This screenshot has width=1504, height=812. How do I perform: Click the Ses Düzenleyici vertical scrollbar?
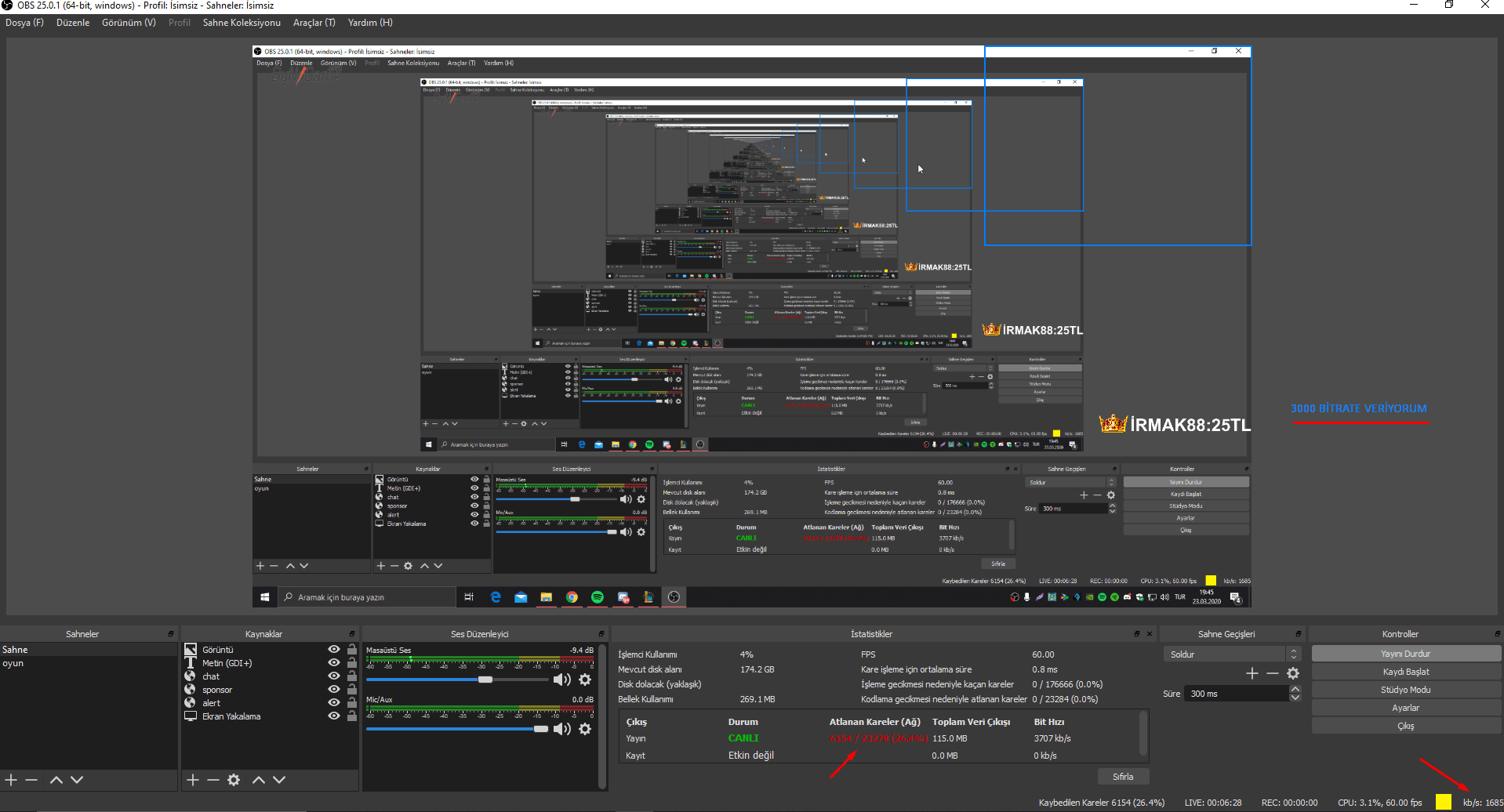pos(602,716)
